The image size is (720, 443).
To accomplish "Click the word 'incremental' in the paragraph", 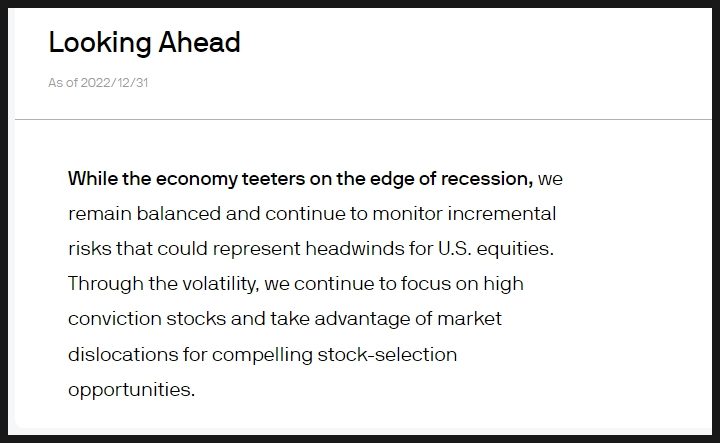I will [501, 213].
